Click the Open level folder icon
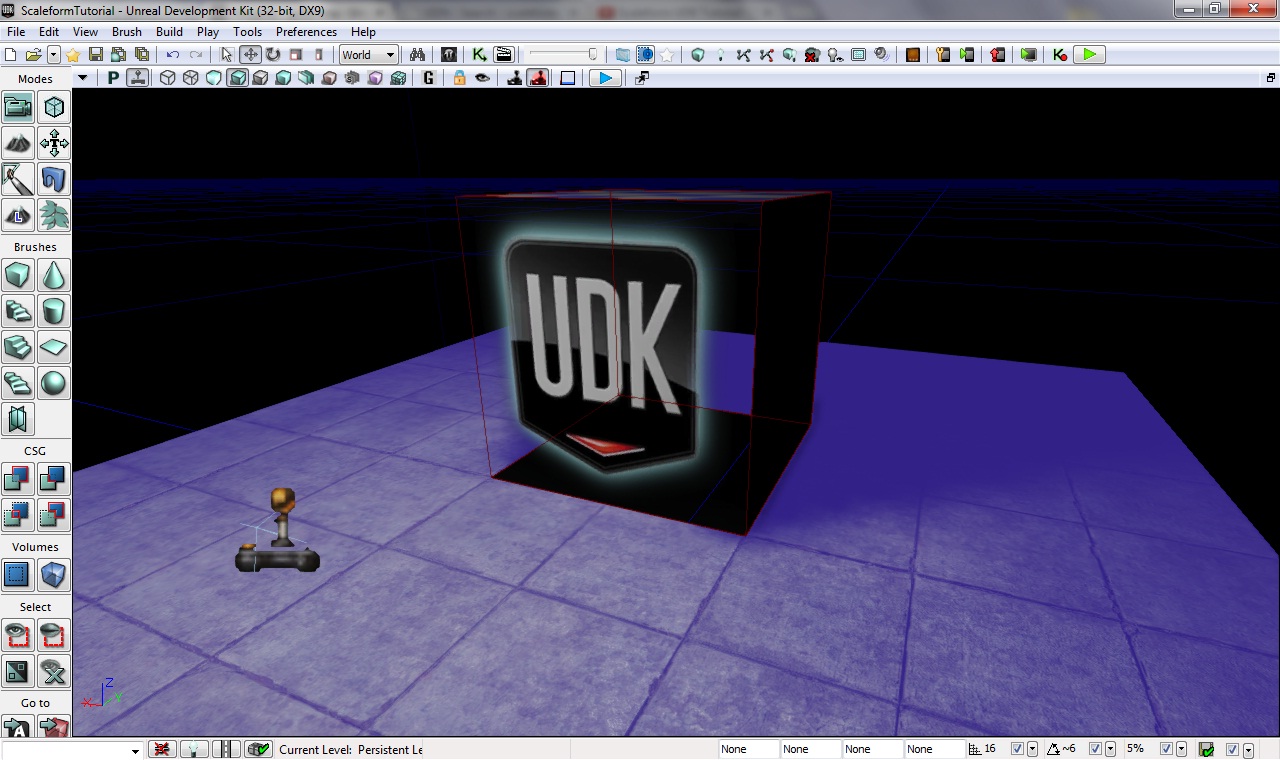Screen dimensions: 1280x760 point(33,55)
